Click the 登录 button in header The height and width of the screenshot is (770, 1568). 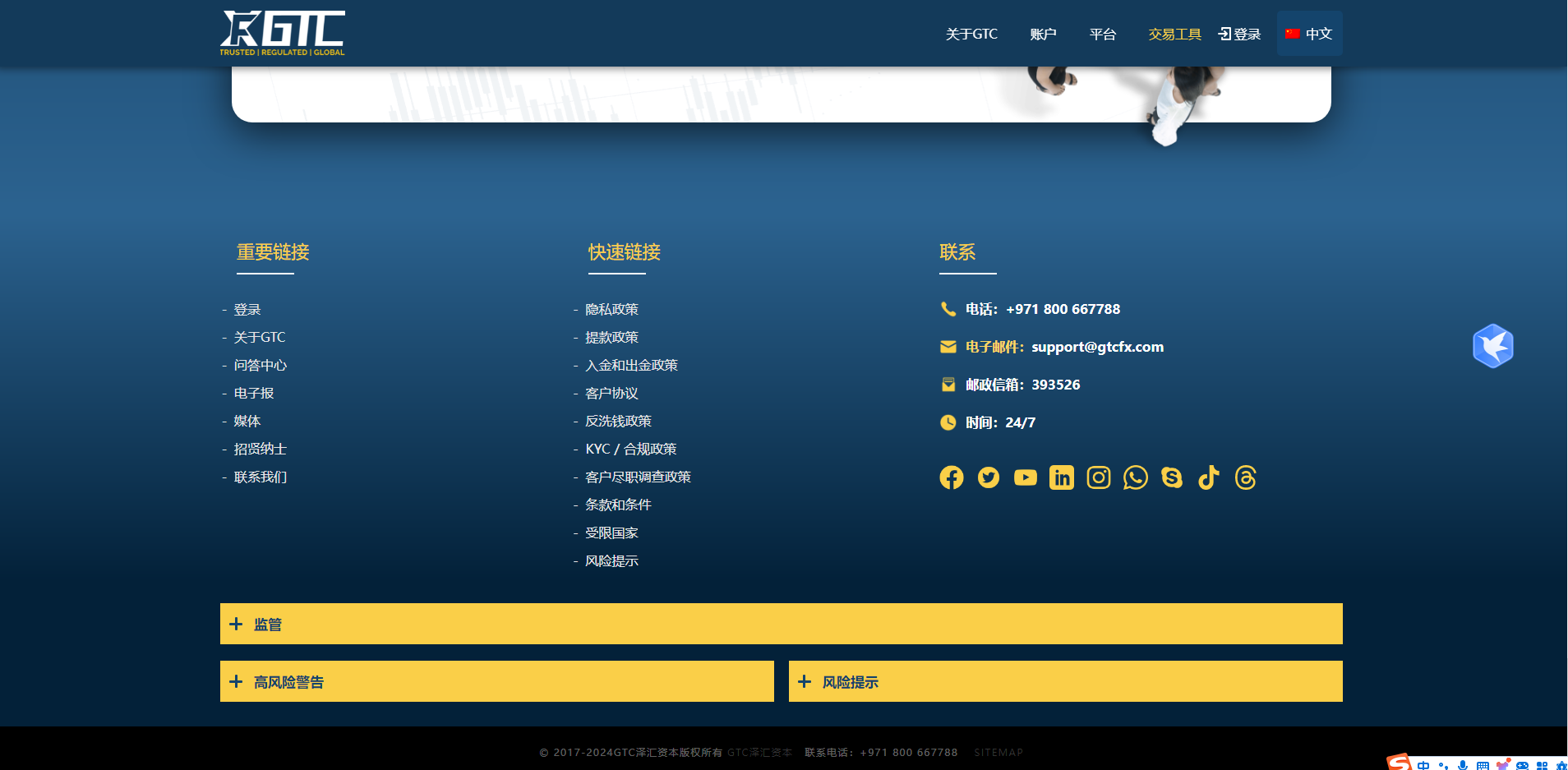click(1239, 34)
